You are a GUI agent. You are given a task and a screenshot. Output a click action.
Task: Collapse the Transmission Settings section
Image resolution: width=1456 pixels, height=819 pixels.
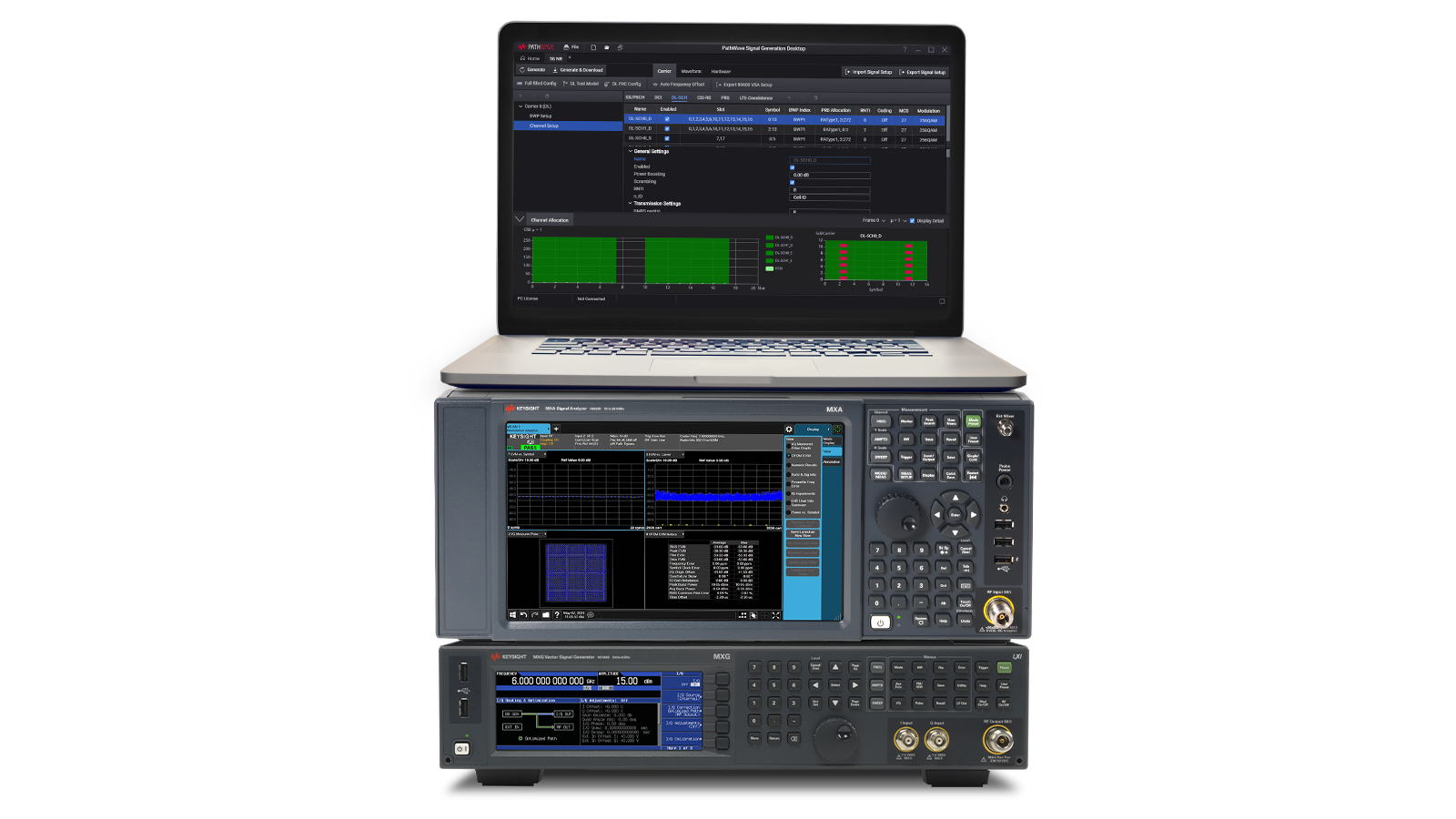click(x=631, y=203)
